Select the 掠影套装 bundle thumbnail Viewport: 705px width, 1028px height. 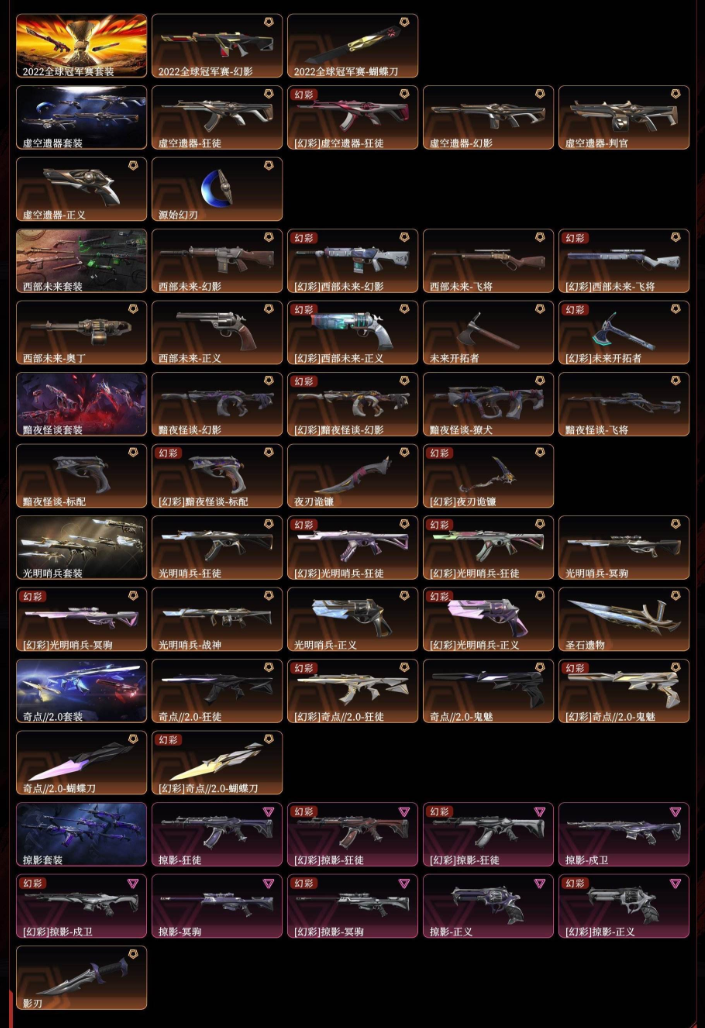pyautogui.click(x=81, y=835)
